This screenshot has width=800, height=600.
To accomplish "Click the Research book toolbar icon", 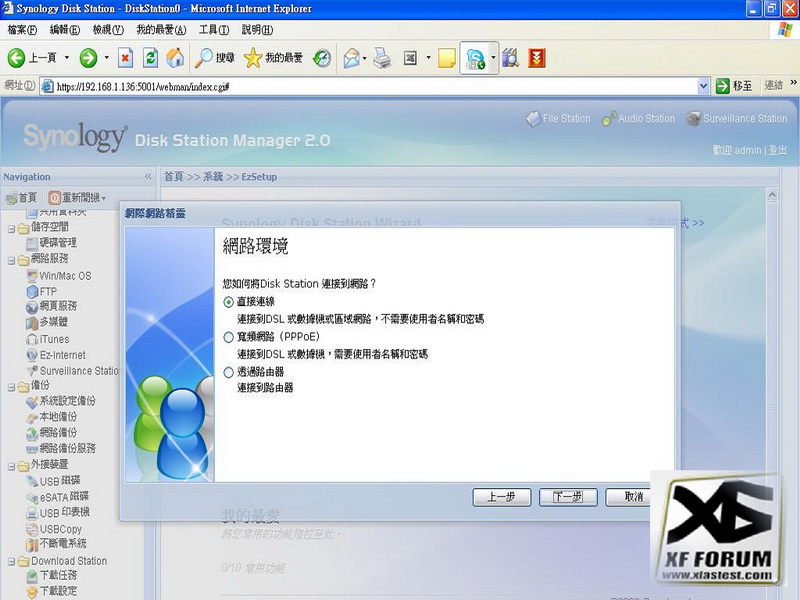I will pos(510,58).
